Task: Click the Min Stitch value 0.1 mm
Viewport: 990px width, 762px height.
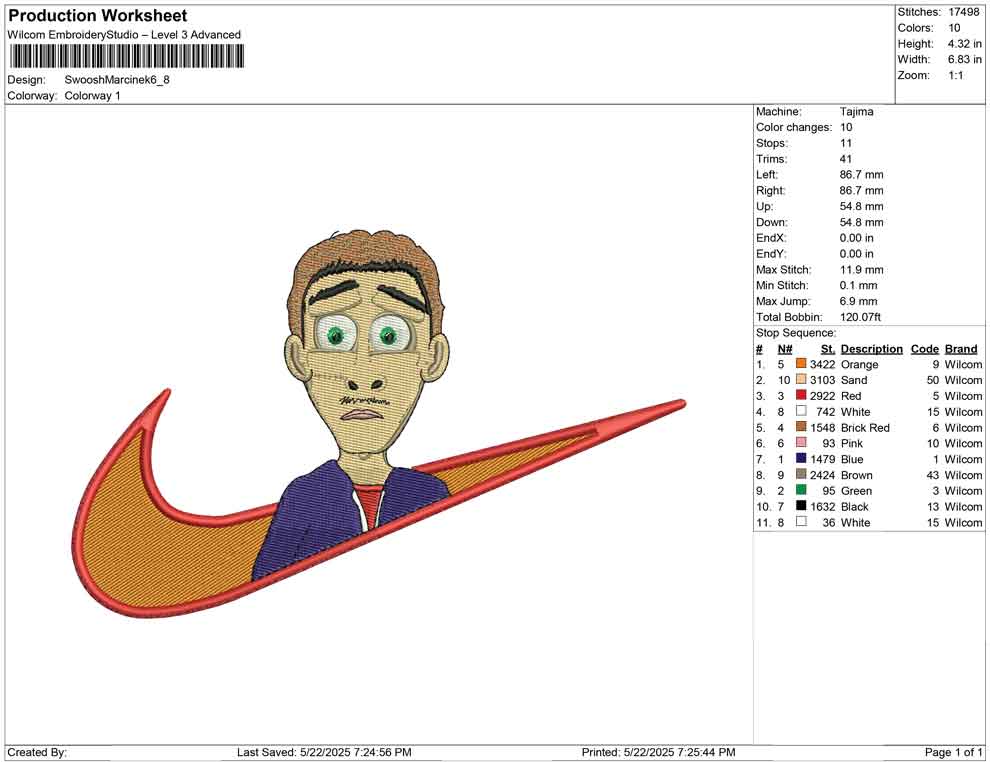Action: (x=858, y=285)
